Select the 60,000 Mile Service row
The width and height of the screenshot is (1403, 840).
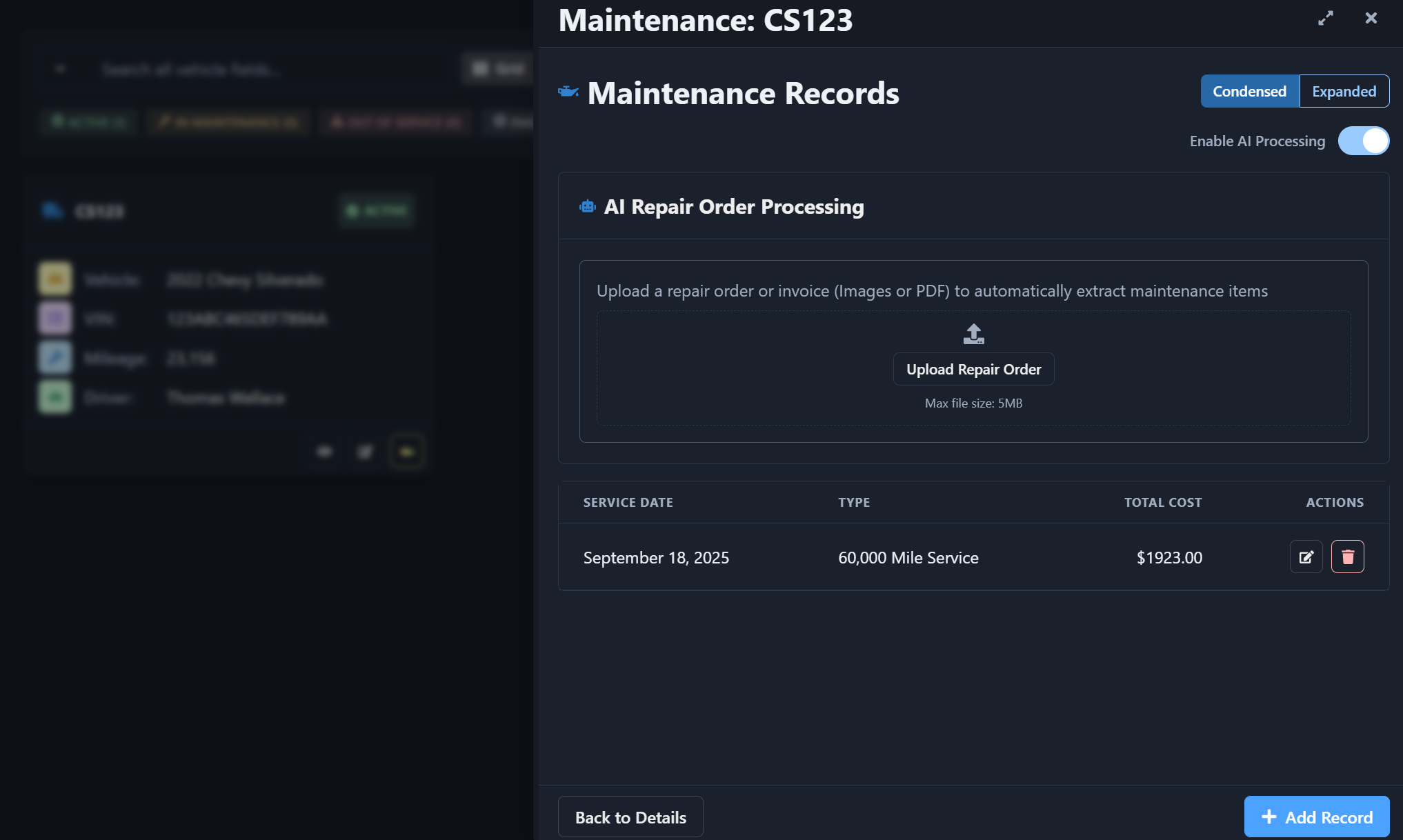(x=973, y=557)
